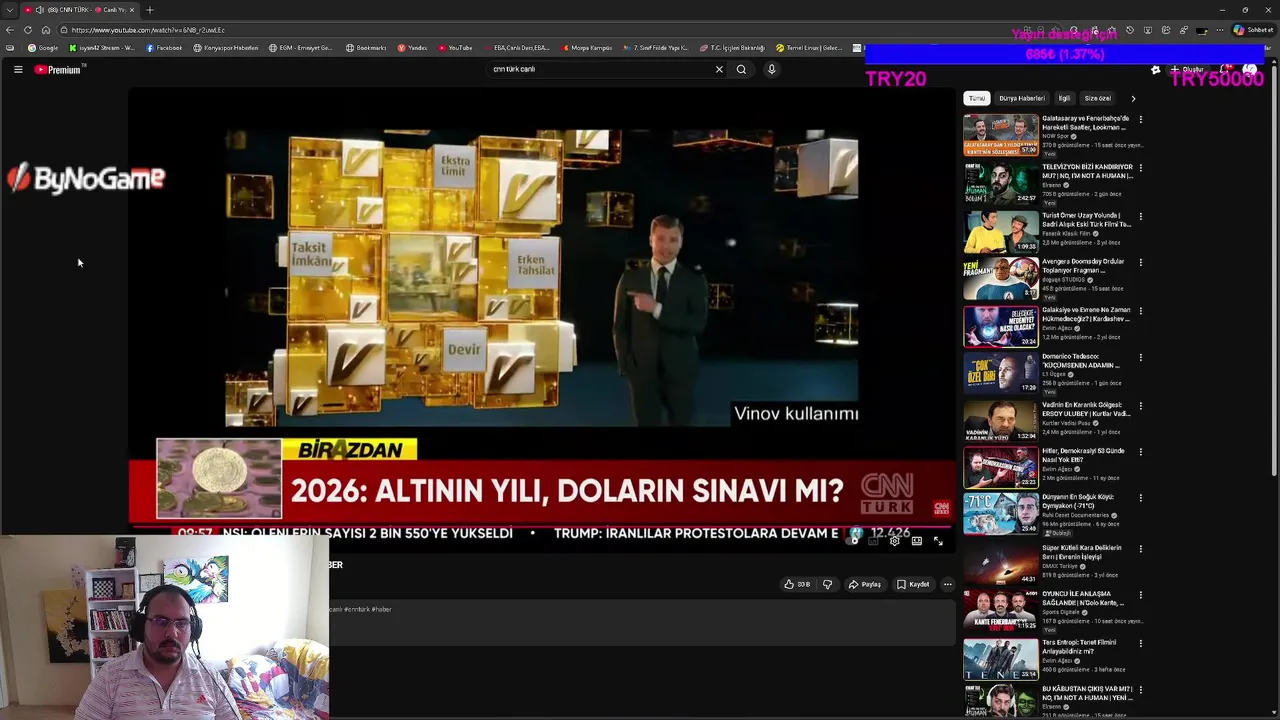Open the Domenico Tedesco video
Viewport: 1280px width, 720px height.
(x=1001, y=373)
